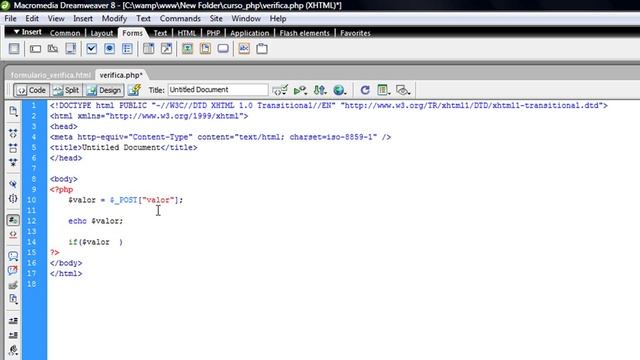Screen dimensions: 640x360
Task: Switch to the Application insert tab
Action: [x=249, y=33]
